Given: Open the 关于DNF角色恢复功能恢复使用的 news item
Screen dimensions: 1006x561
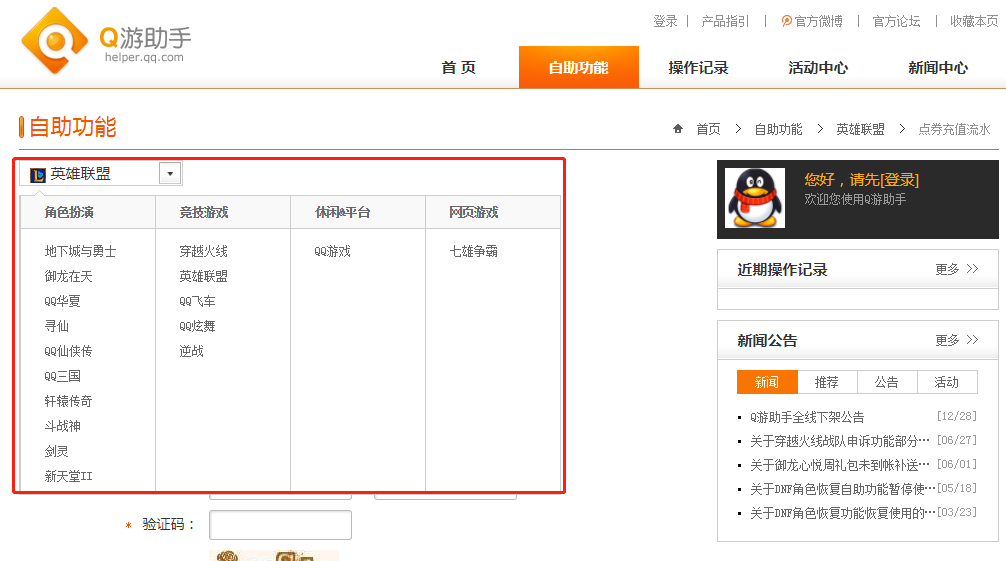Looking at the screenshot, I should click(x=842, y=514).
